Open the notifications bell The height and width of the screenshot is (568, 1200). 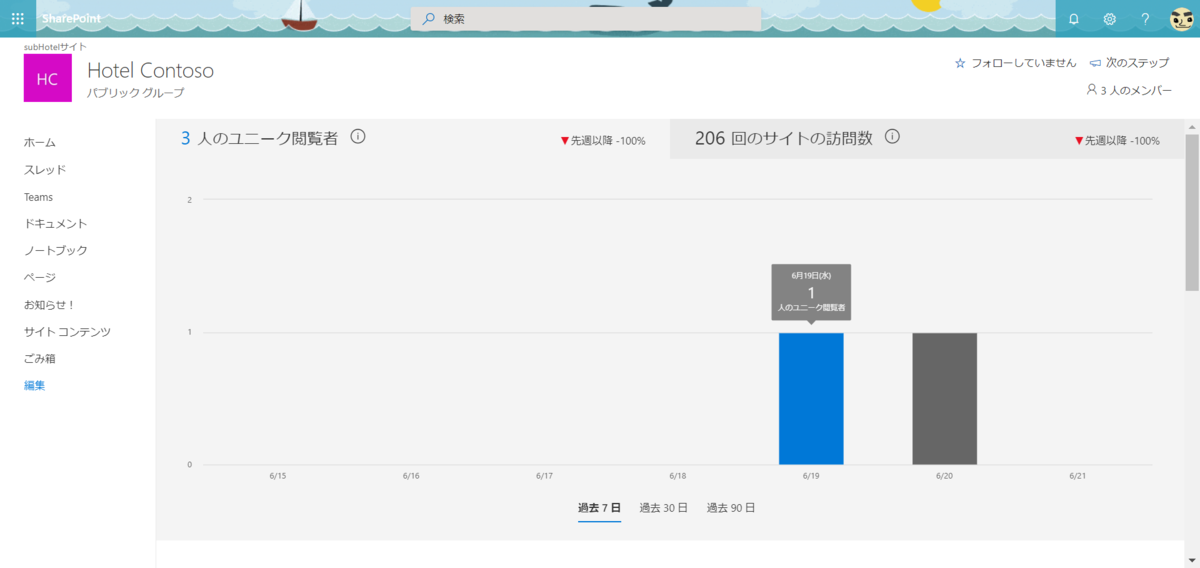1074,19
